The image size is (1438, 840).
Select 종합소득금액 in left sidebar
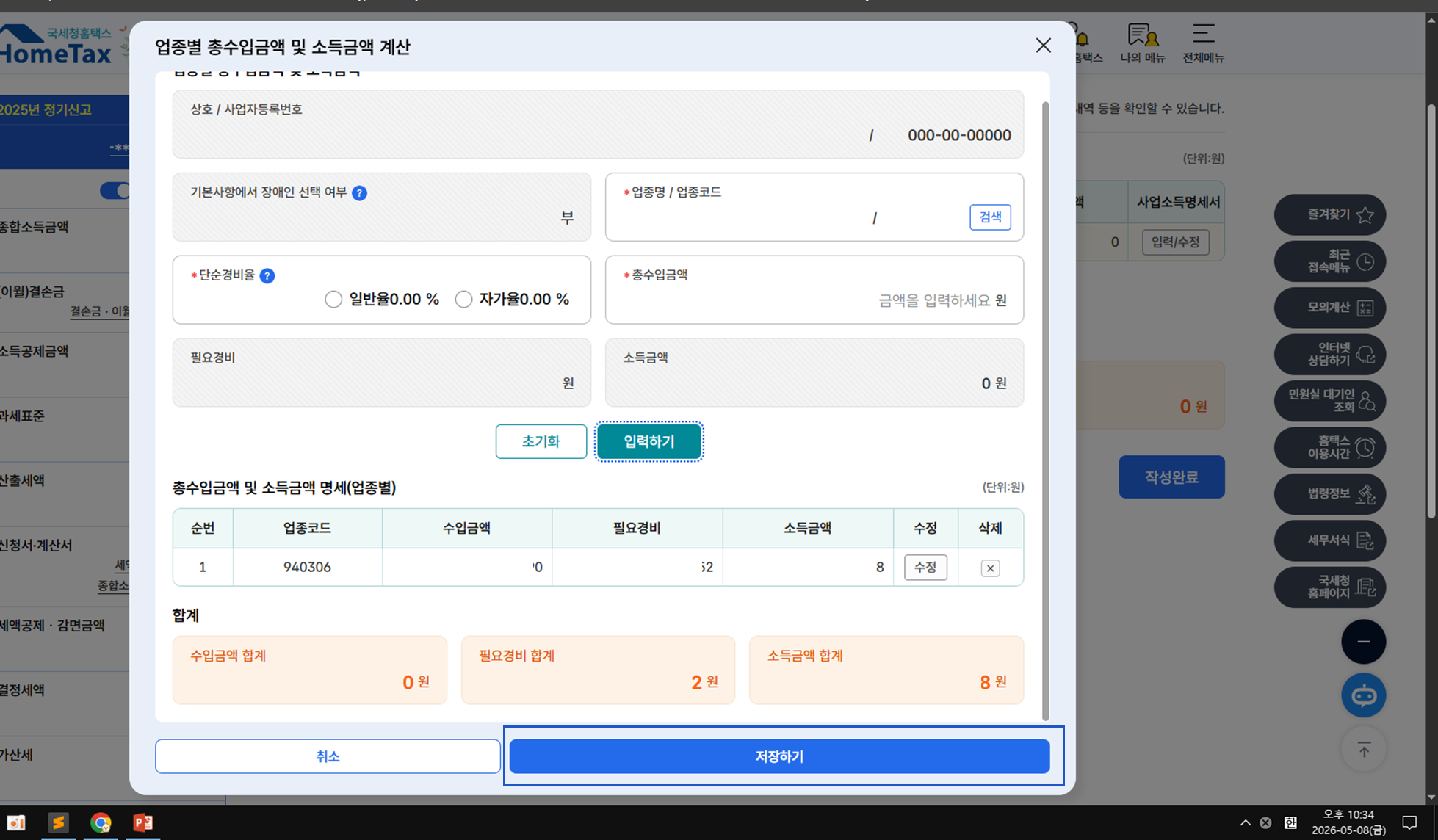point(34,228)
